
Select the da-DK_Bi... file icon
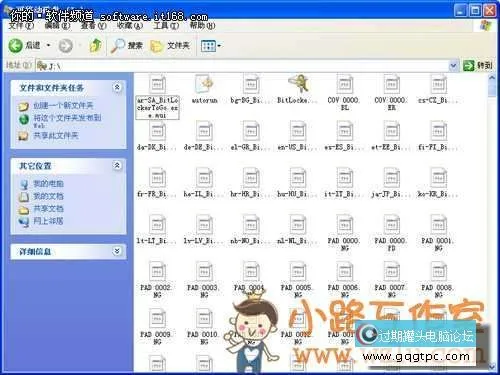(x=157, y=131)
